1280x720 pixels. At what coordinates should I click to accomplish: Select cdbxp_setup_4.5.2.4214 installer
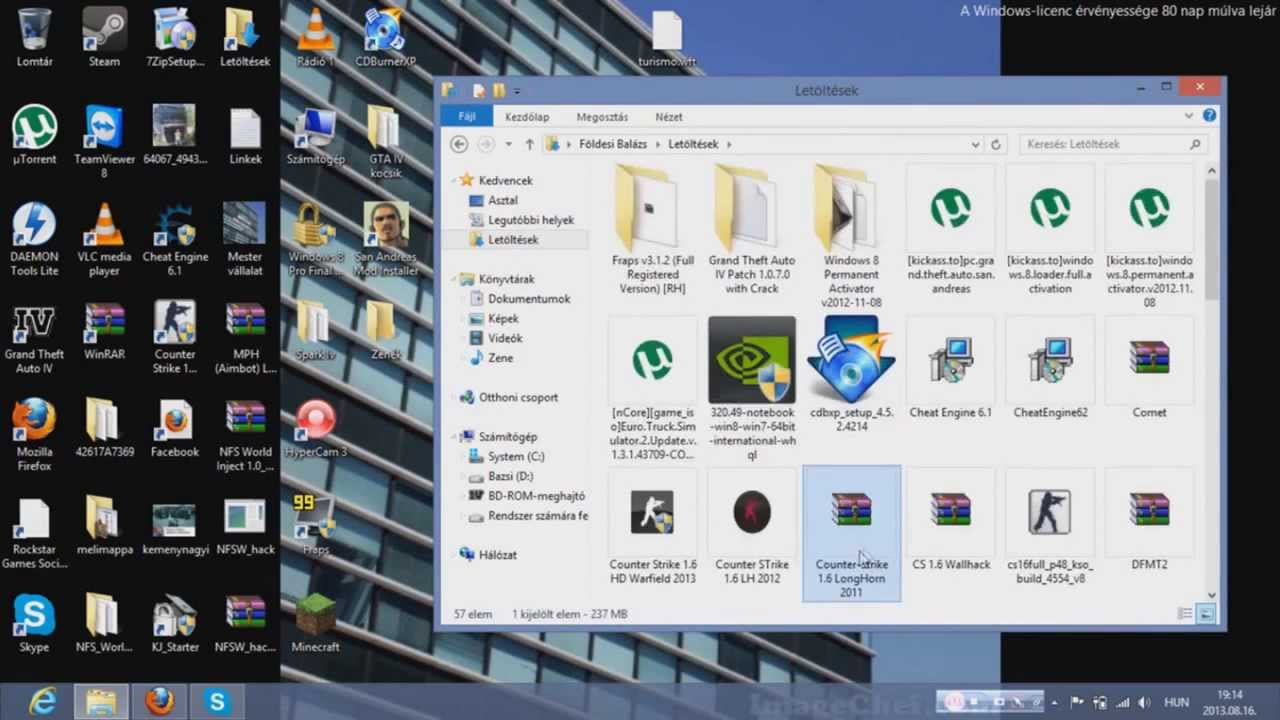(x=852, y=375)
